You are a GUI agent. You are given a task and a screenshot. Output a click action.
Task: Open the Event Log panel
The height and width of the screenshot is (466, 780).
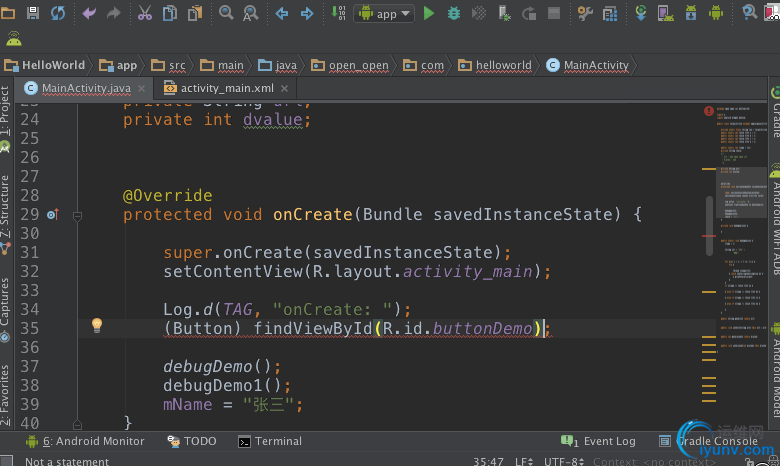point(598,441)
